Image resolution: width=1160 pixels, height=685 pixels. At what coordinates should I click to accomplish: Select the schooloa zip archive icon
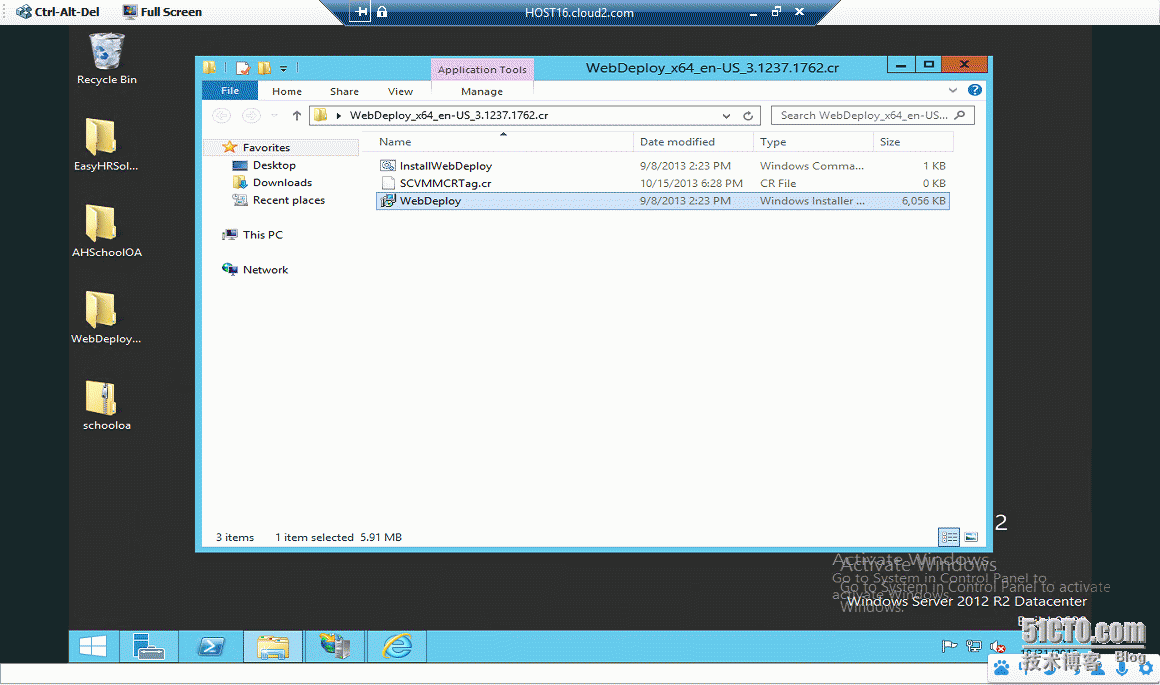tap(107, 405)
